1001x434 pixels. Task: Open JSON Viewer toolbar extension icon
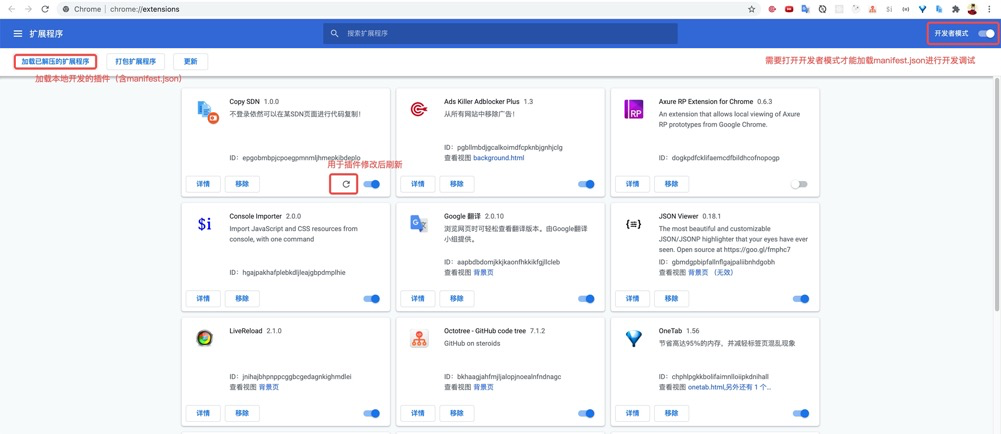[x=905, y=9]
